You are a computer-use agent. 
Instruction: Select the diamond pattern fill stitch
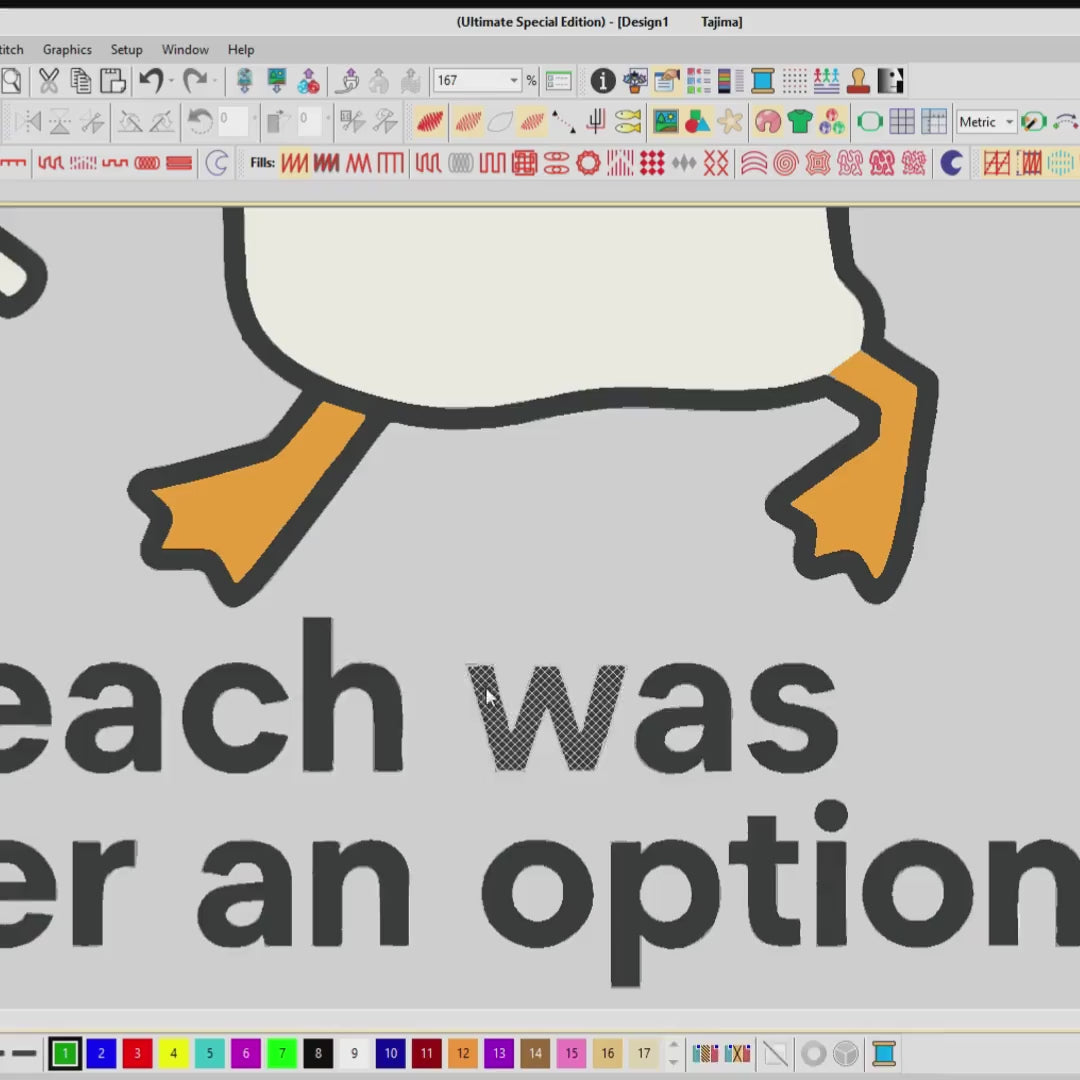(x=684, y=164)
